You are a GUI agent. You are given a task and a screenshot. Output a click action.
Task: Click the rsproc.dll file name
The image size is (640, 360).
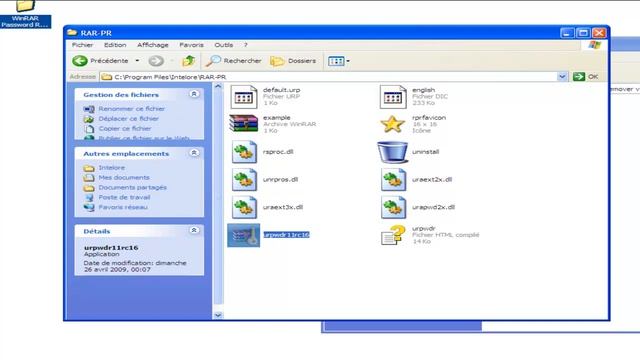(278, 152)
